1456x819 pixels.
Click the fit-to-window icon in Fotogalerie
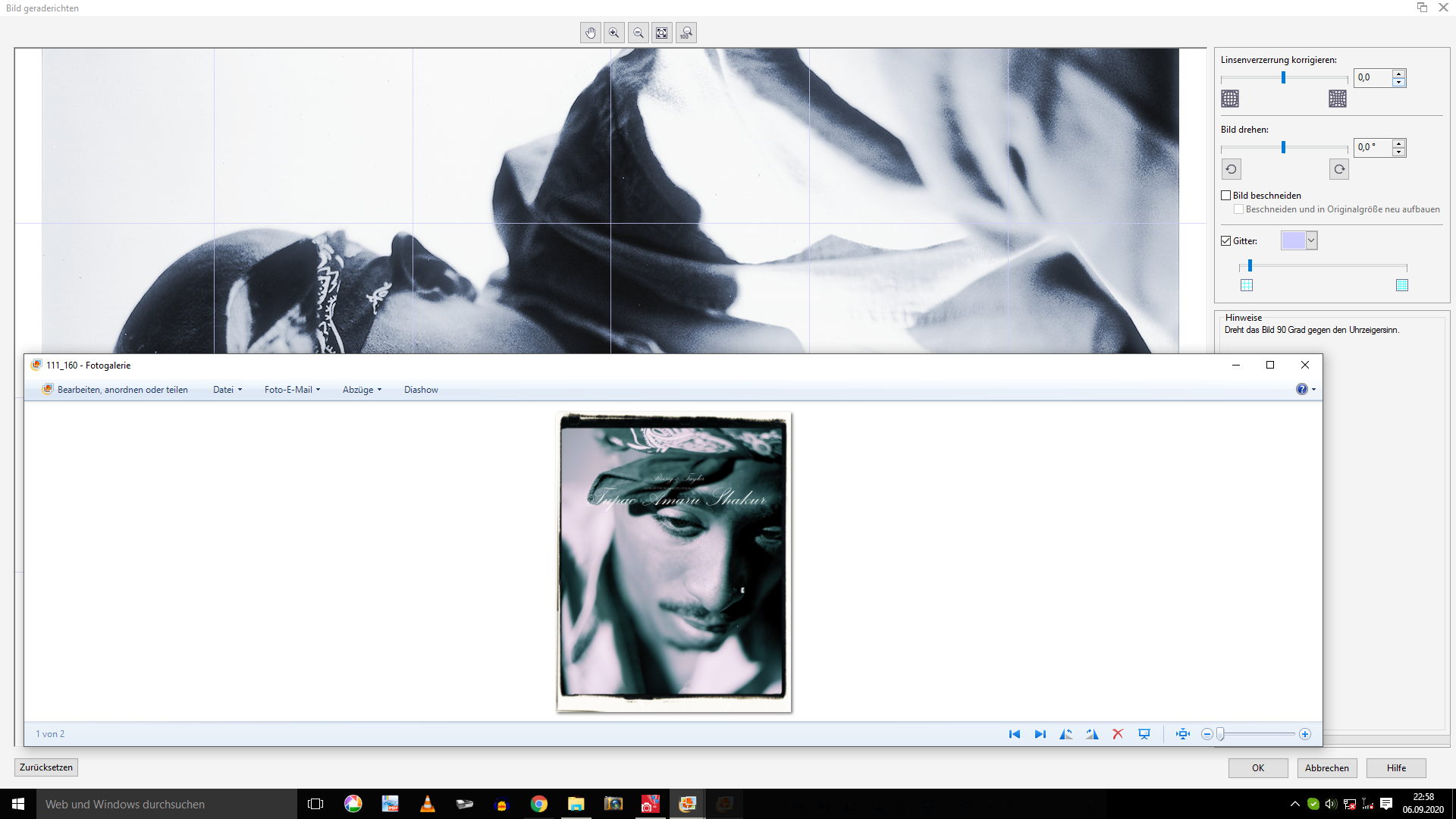tap(1183, 734)
